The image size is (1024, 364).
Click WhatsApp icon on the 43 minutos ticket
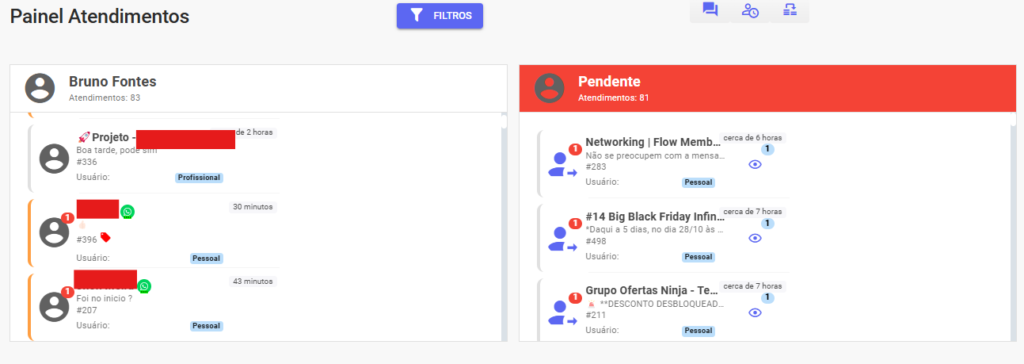(144, 286)
